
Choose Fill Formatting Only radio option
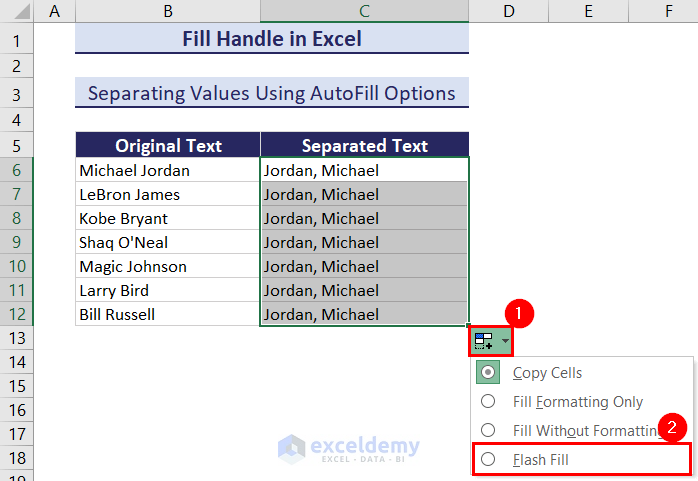coord(488,402)
